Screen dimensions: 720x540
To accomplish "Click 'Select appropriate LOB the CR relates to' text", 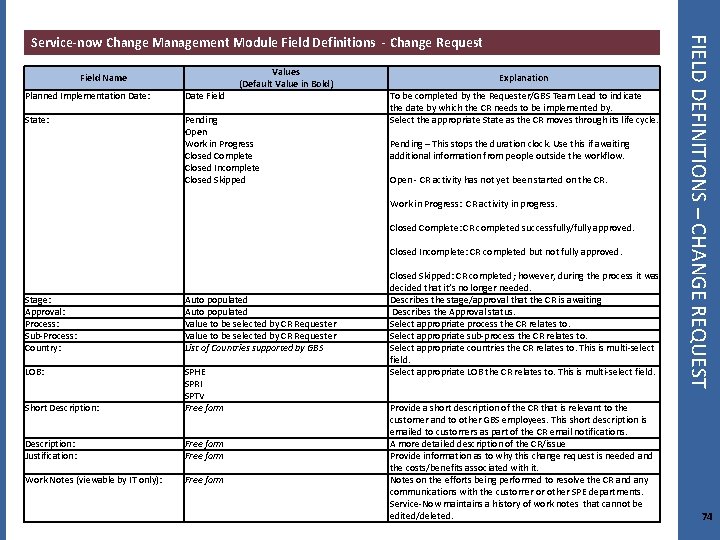I will tap(523, 372).
